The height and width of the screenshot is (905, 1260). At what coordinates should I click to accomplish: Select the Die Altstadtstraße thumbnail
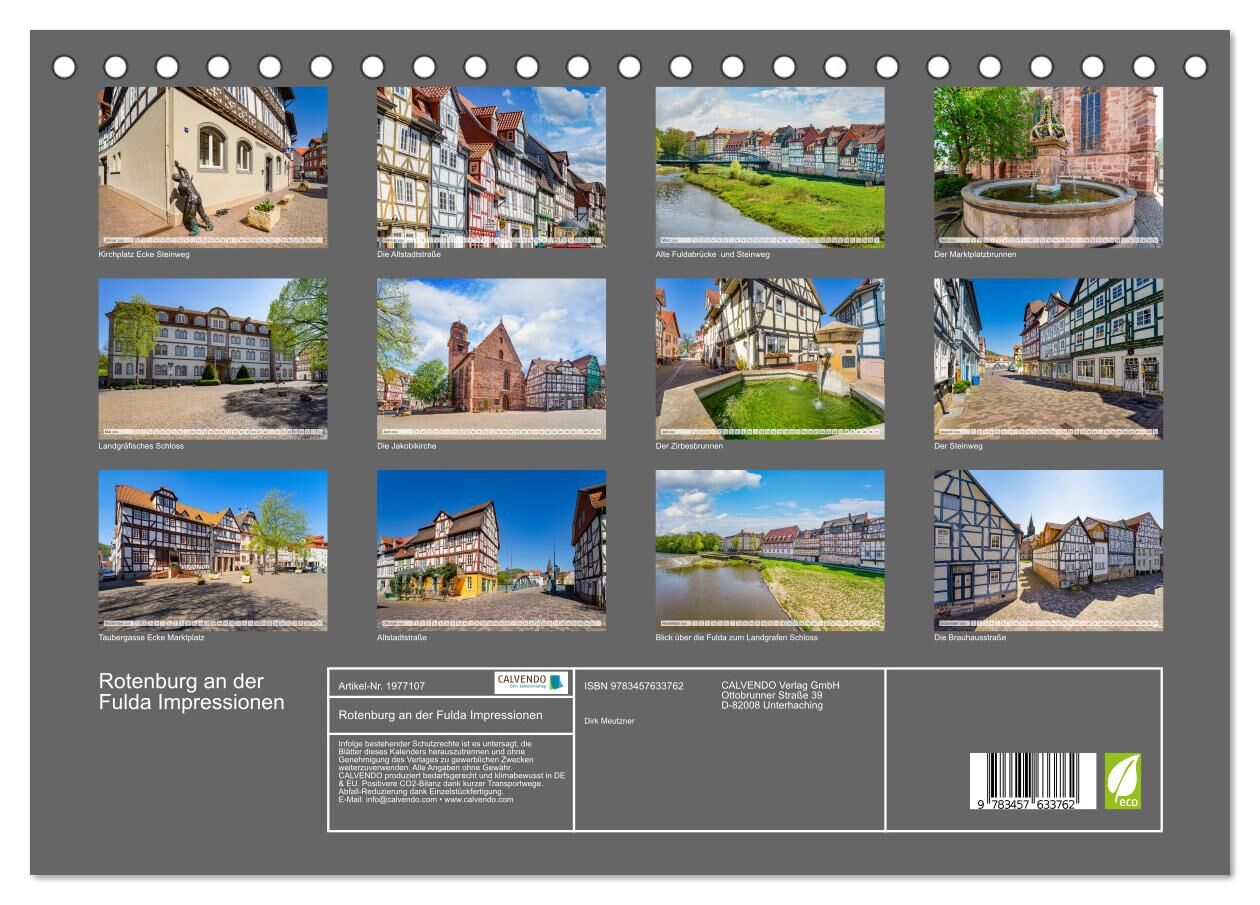pyautogui.click(x=491, y=166)
